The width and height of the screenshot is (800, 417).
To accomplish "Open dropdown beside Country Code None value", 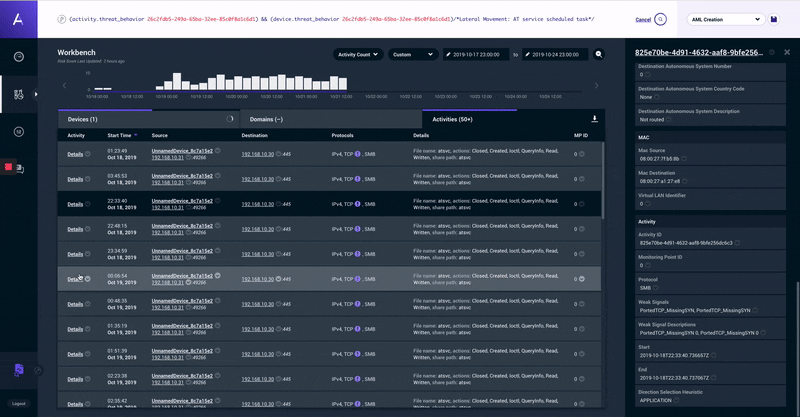I will (657, 97).
